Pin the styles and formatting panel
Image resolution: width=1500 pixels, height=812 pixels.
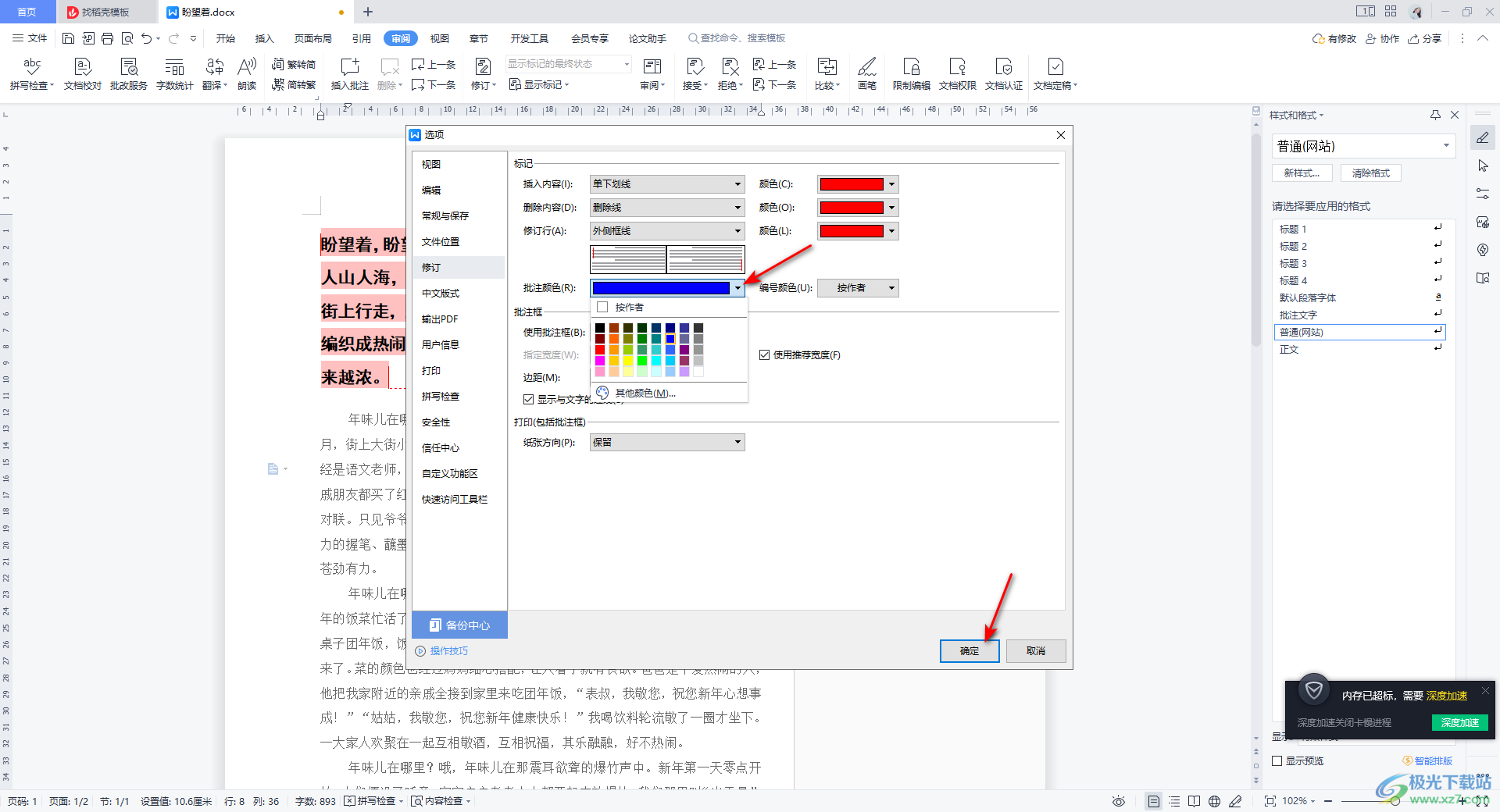1435,115
